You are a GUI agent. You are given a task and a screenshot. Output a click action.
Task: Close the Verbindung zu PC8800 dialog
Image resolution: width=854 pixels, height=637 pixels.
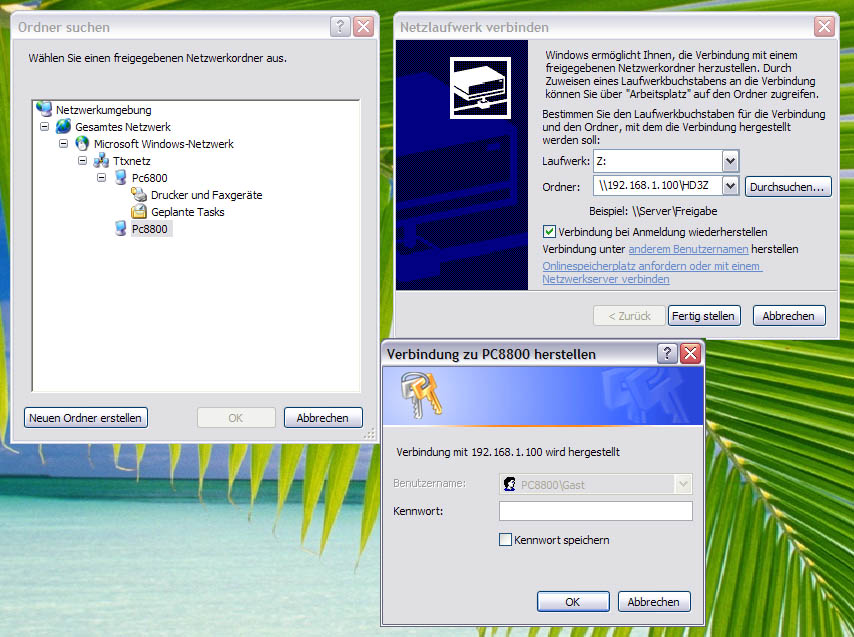click(x=691, y=353)
